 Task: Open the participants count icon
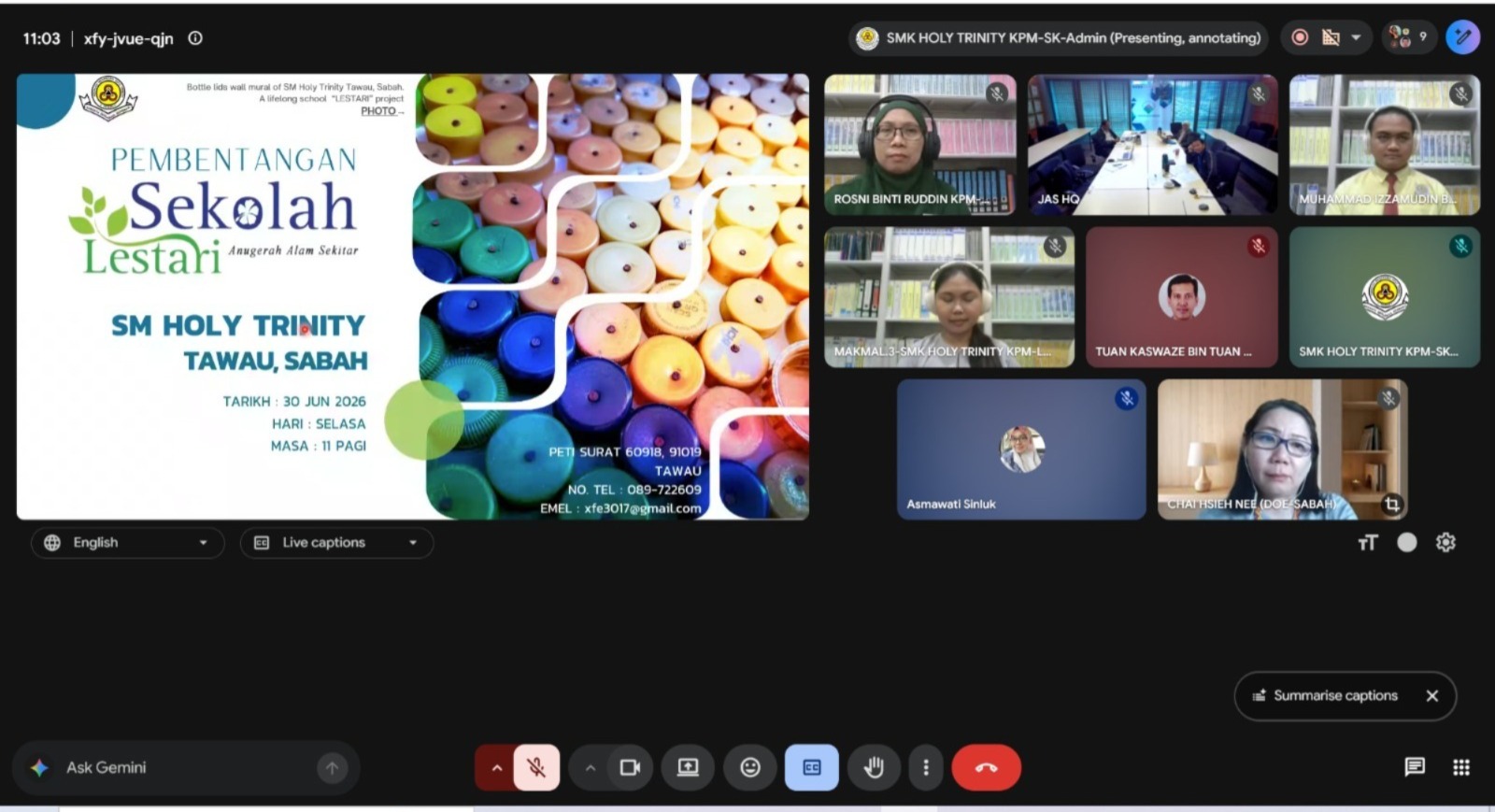(x=1409, y=37)
